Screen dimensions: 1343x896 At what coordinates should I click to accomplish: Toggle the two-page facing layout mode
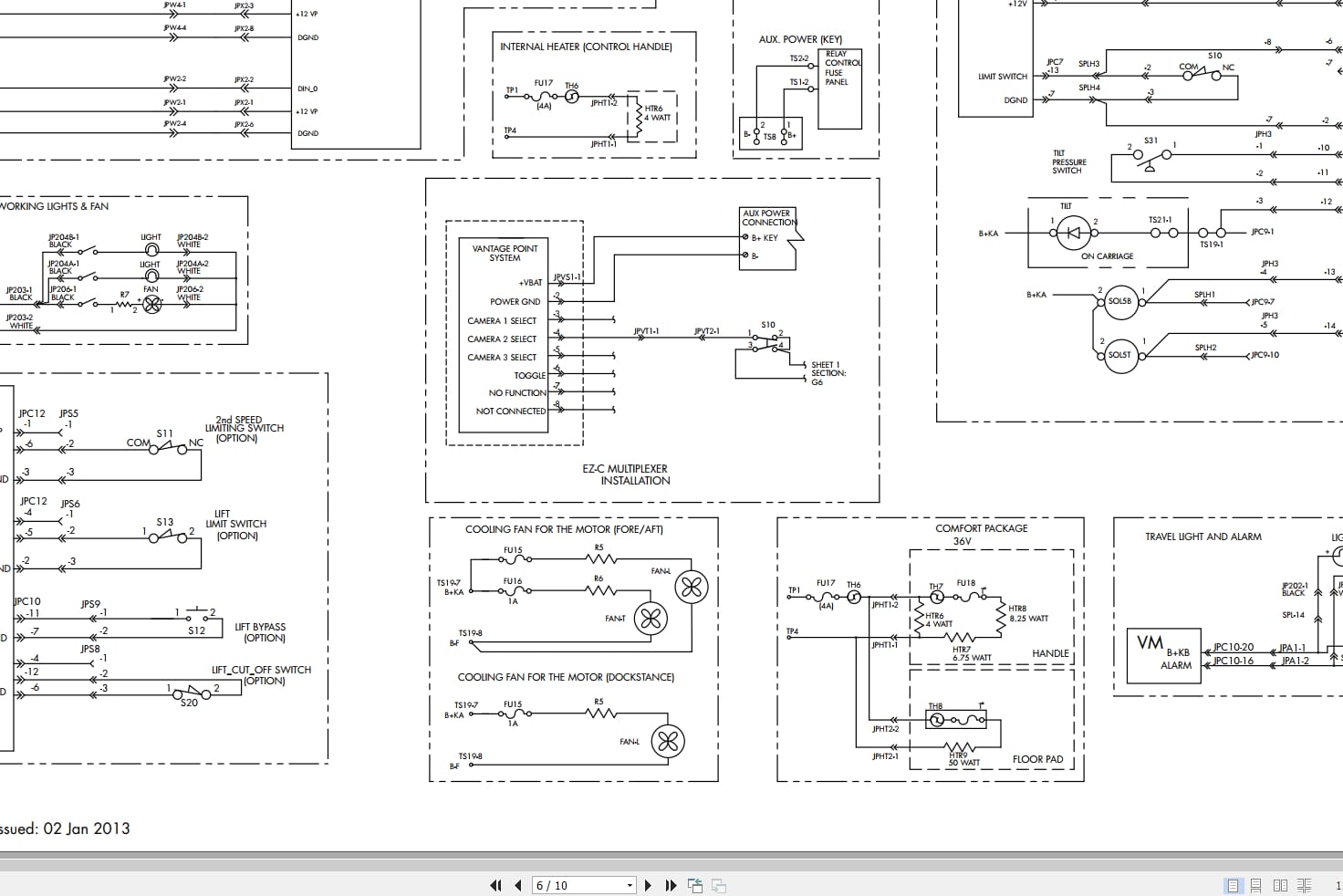tap(1279, 885)
